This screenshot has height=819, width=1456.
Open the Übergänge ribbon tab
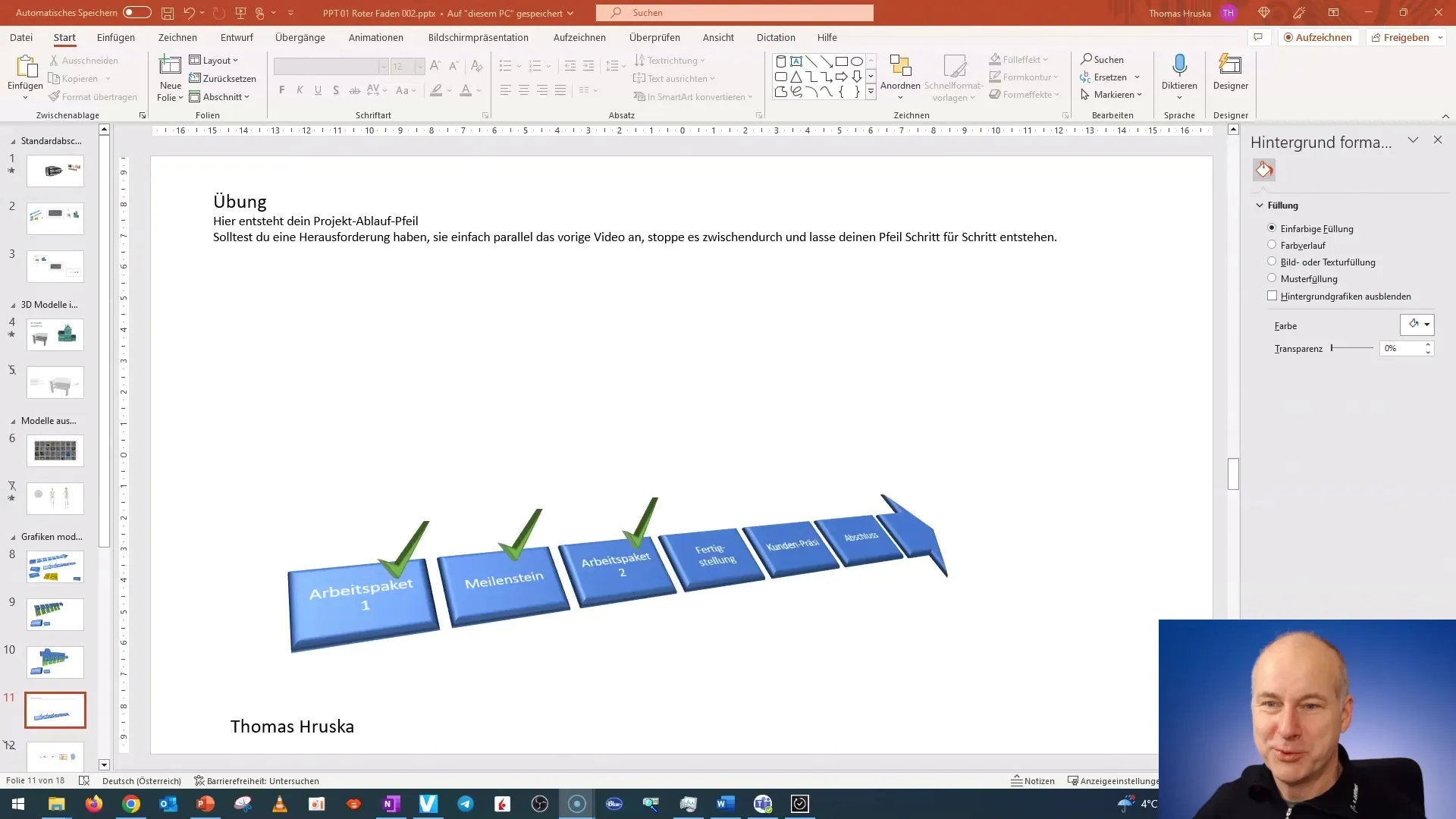coord(299,37)
